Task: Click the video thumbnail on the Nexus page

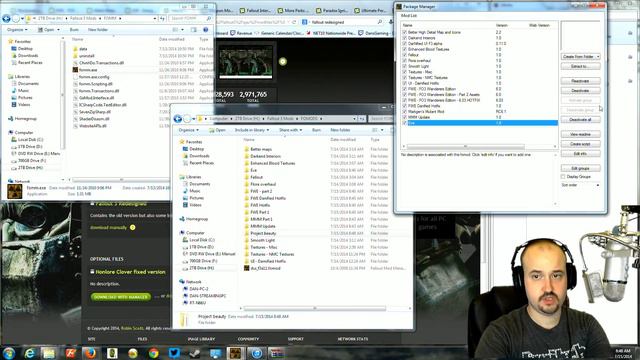Action: [246, 62]
